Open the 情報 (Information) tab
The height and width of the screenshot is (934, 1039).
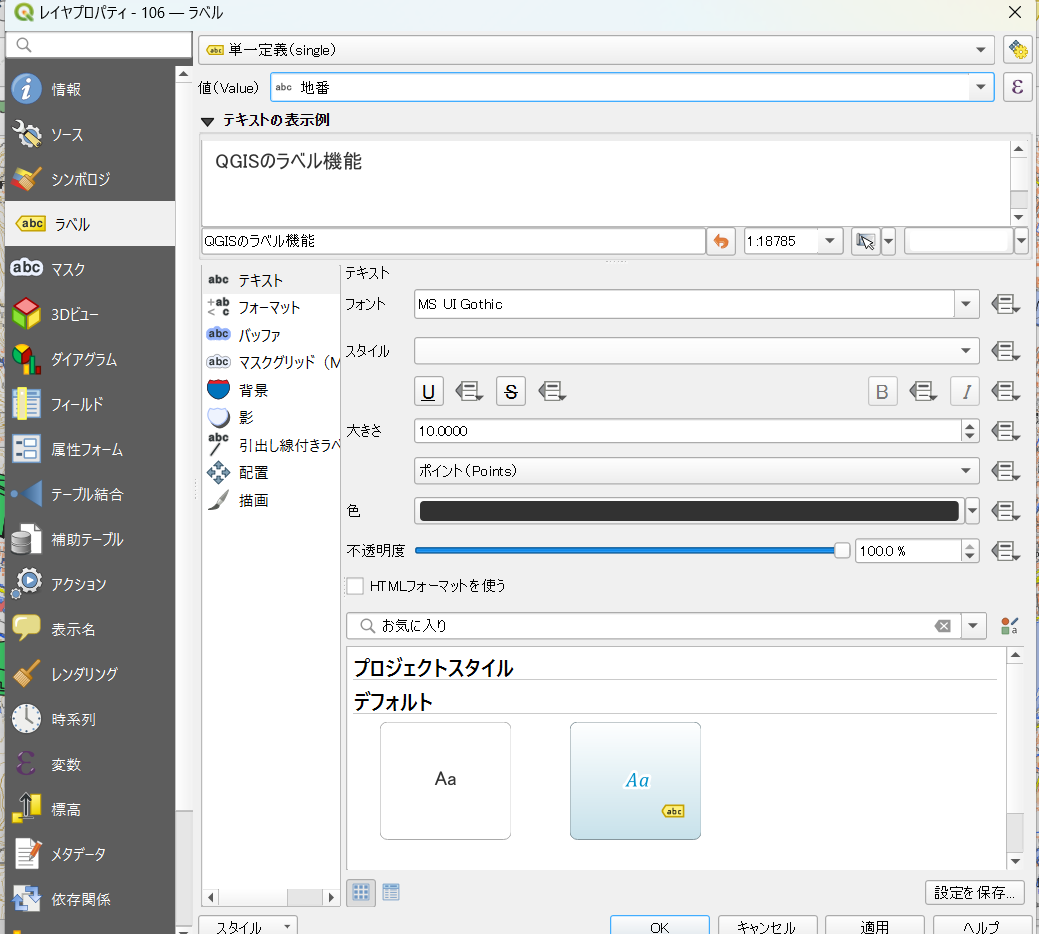coord(90,89)
